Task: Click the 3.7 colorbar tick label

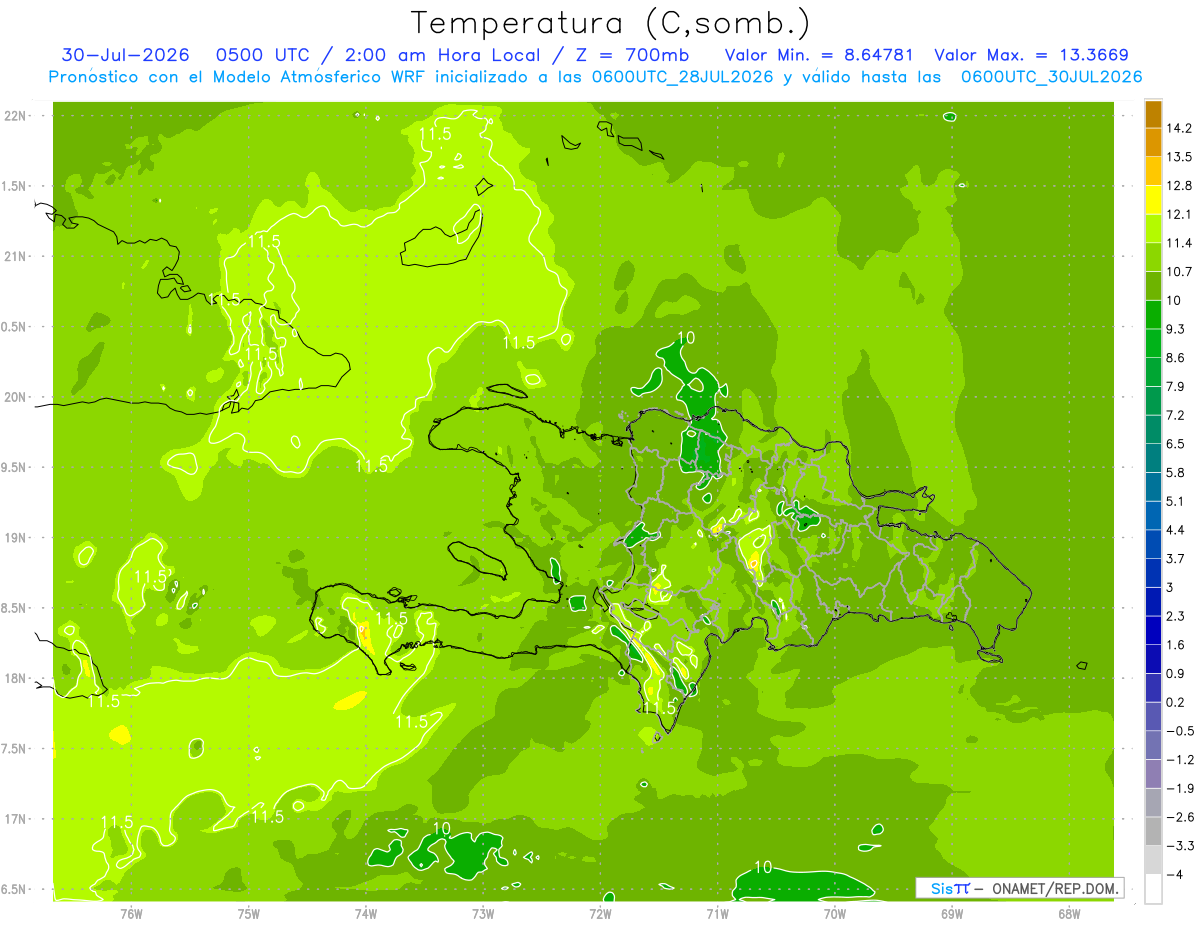Action: tap(1176, 558)
